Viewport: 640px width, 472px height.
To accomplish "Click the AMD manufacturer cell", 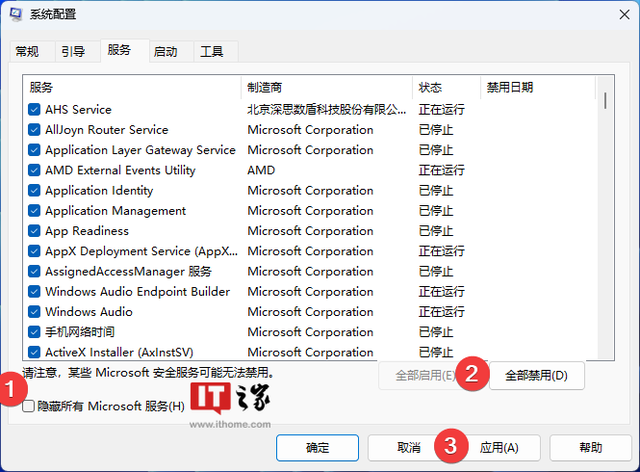I will (x=261, y=170).
